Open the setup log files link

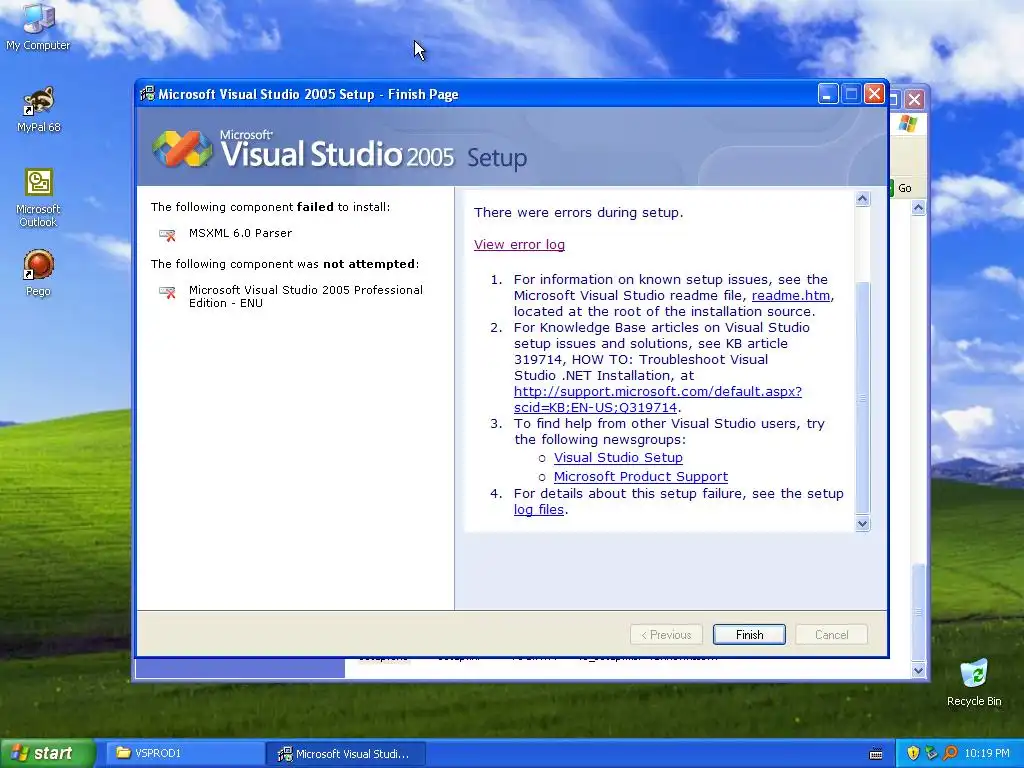pyautogui.click(x=539, y=509)
